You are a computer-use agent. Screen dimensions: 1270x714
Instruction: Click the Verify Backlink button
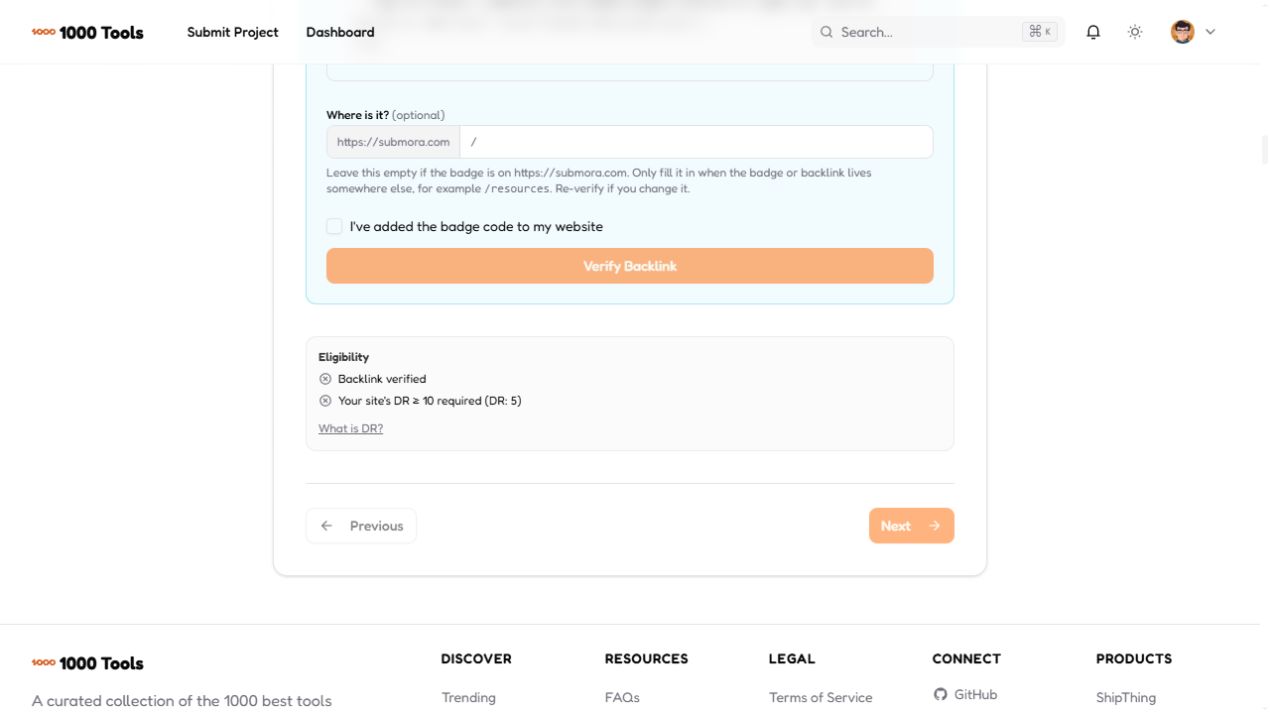pyautogui.click(x=630, y=266)
